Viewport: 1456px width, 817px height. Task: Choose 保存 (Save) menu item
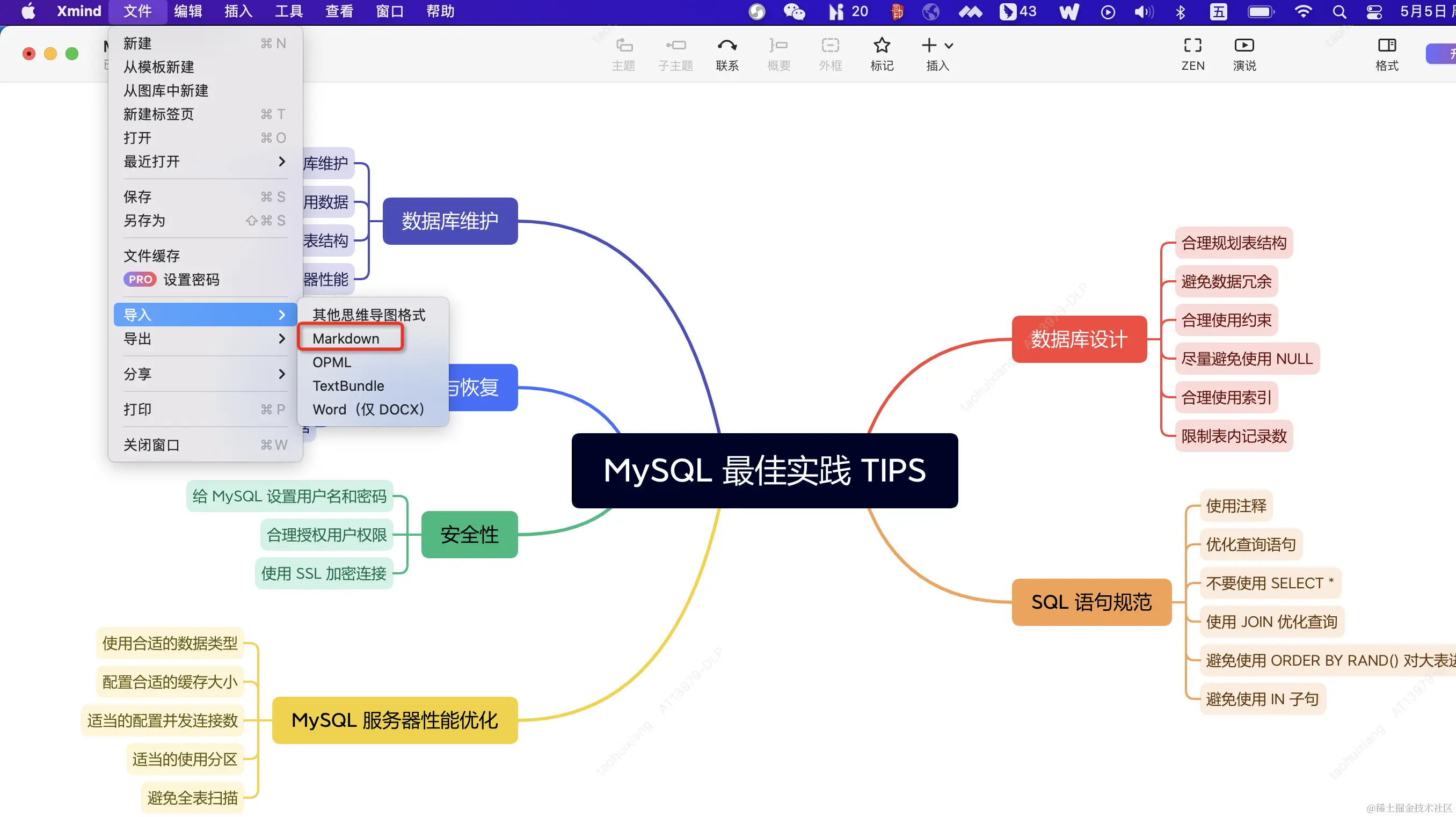point(205,196)
